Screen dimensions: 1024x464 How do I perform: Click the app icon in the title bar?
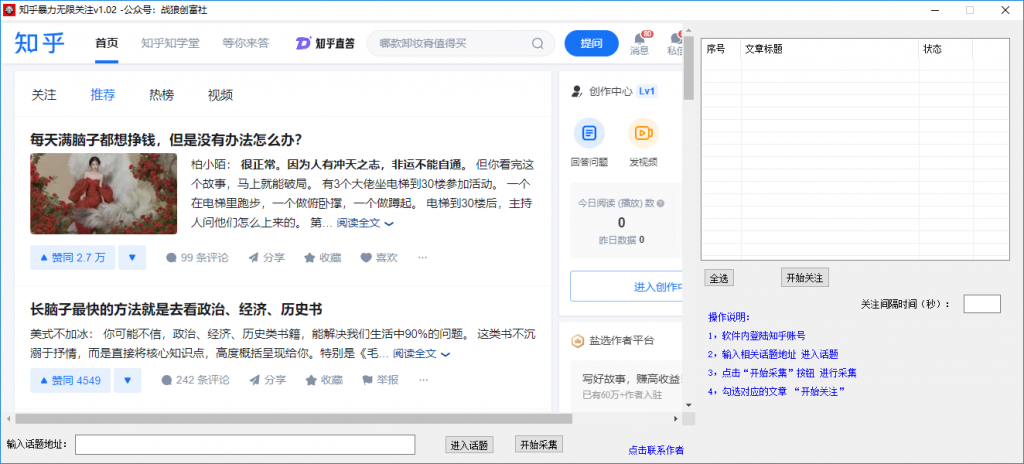coord(9,10)
